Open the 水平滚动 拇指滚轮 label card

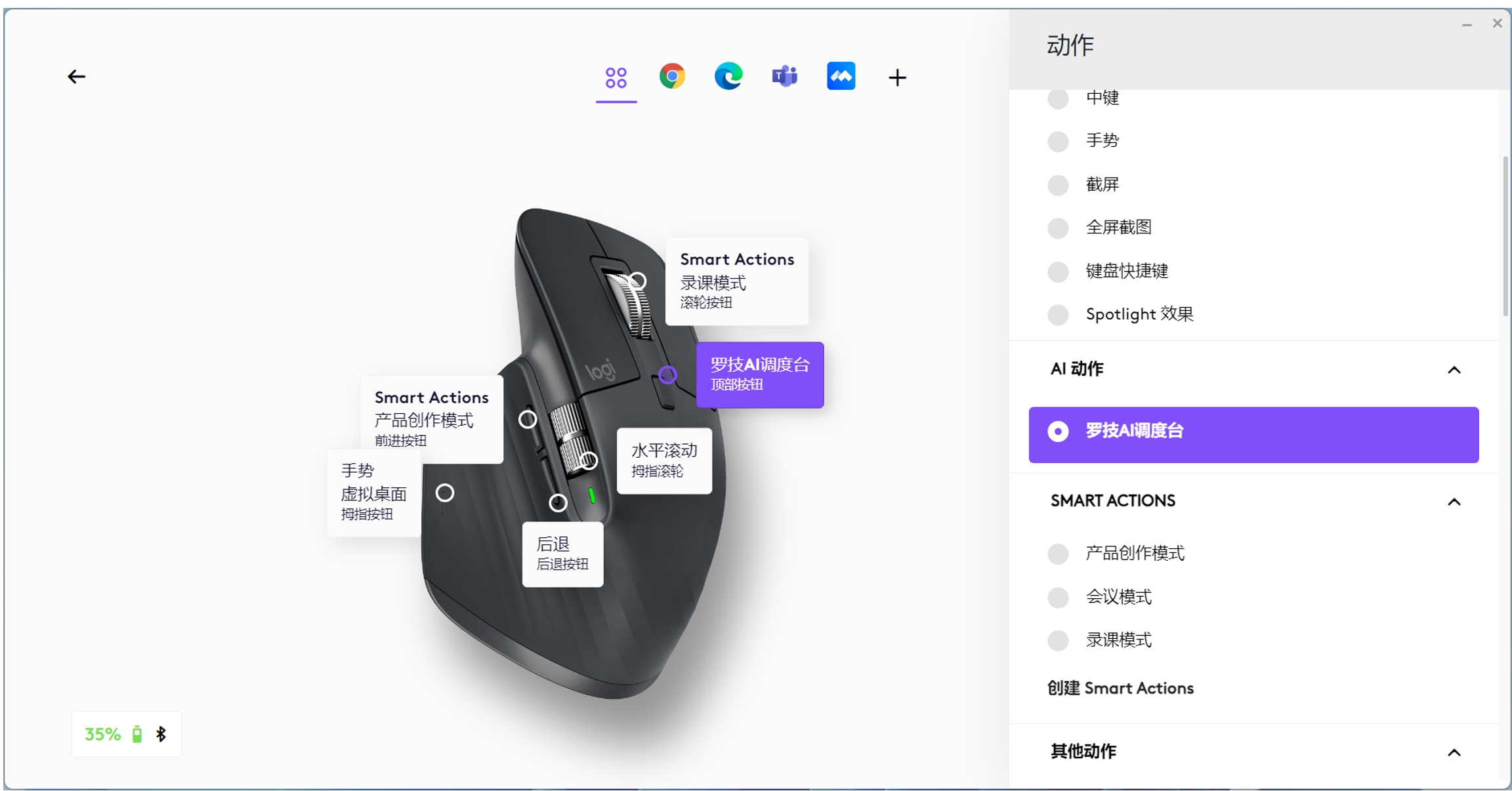pyautogui.click(x=664, y=460)
